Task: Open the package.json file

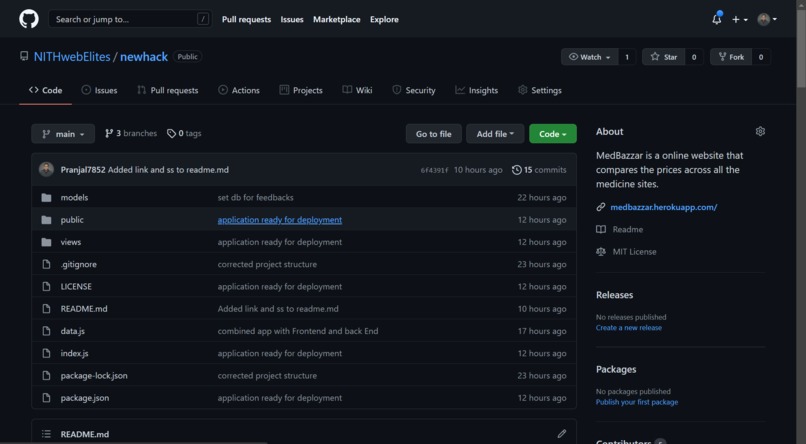Action: (85, 398)
